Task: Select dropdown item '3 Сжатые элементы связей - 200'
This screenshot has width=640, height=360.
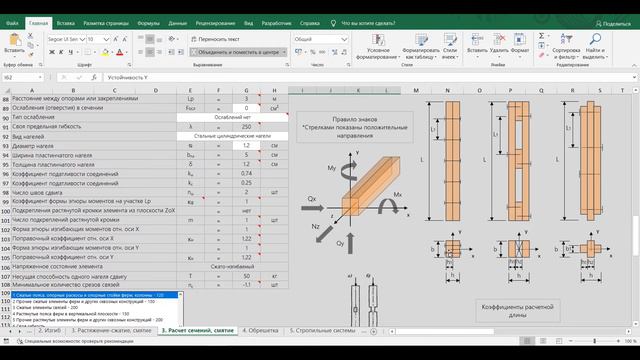Action: [95, 307]
